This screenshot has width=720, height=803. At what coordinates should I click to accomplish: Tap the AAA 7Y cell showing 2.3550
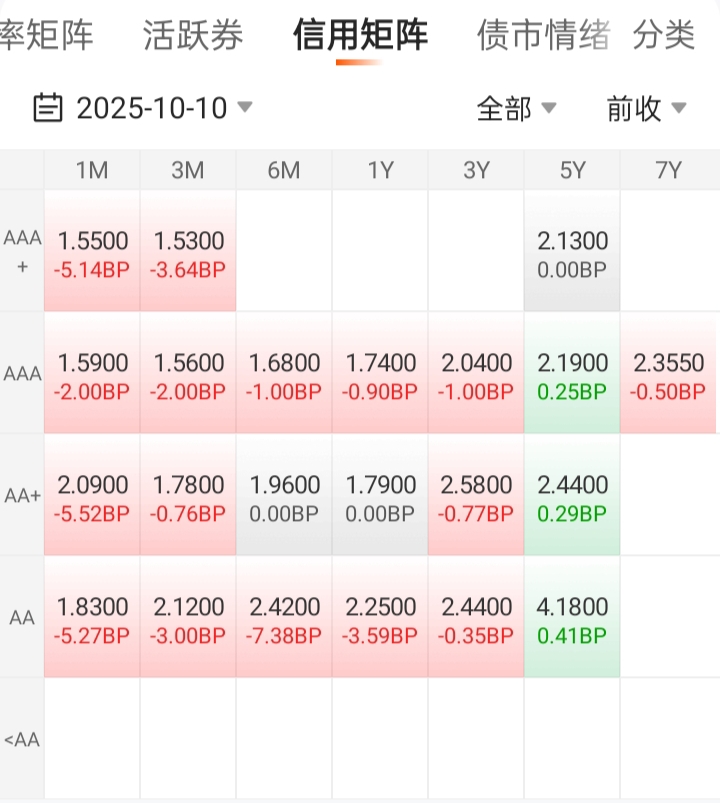pos(668,374)
